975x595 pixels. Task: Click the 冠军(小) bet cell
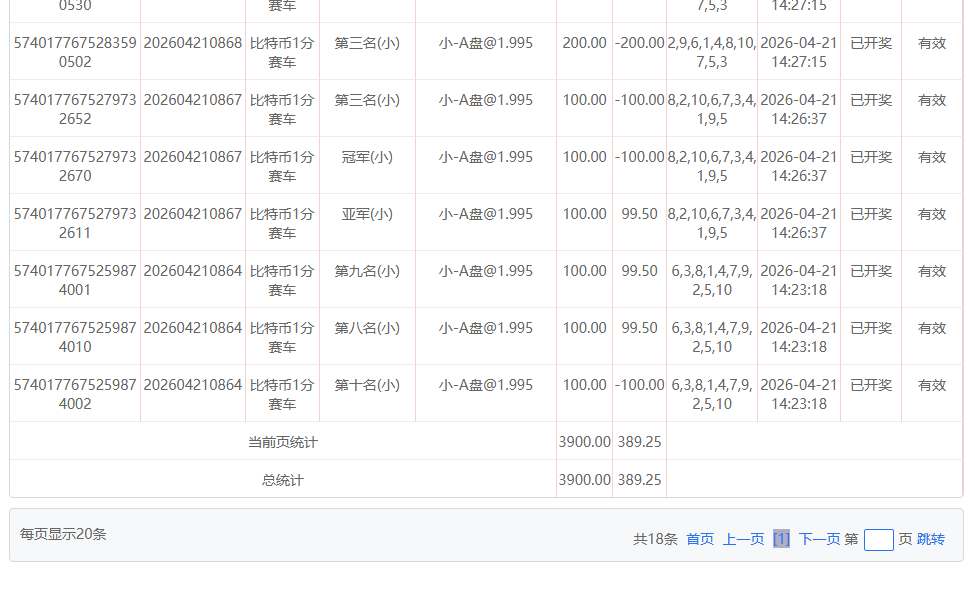[x=367, y=157]
